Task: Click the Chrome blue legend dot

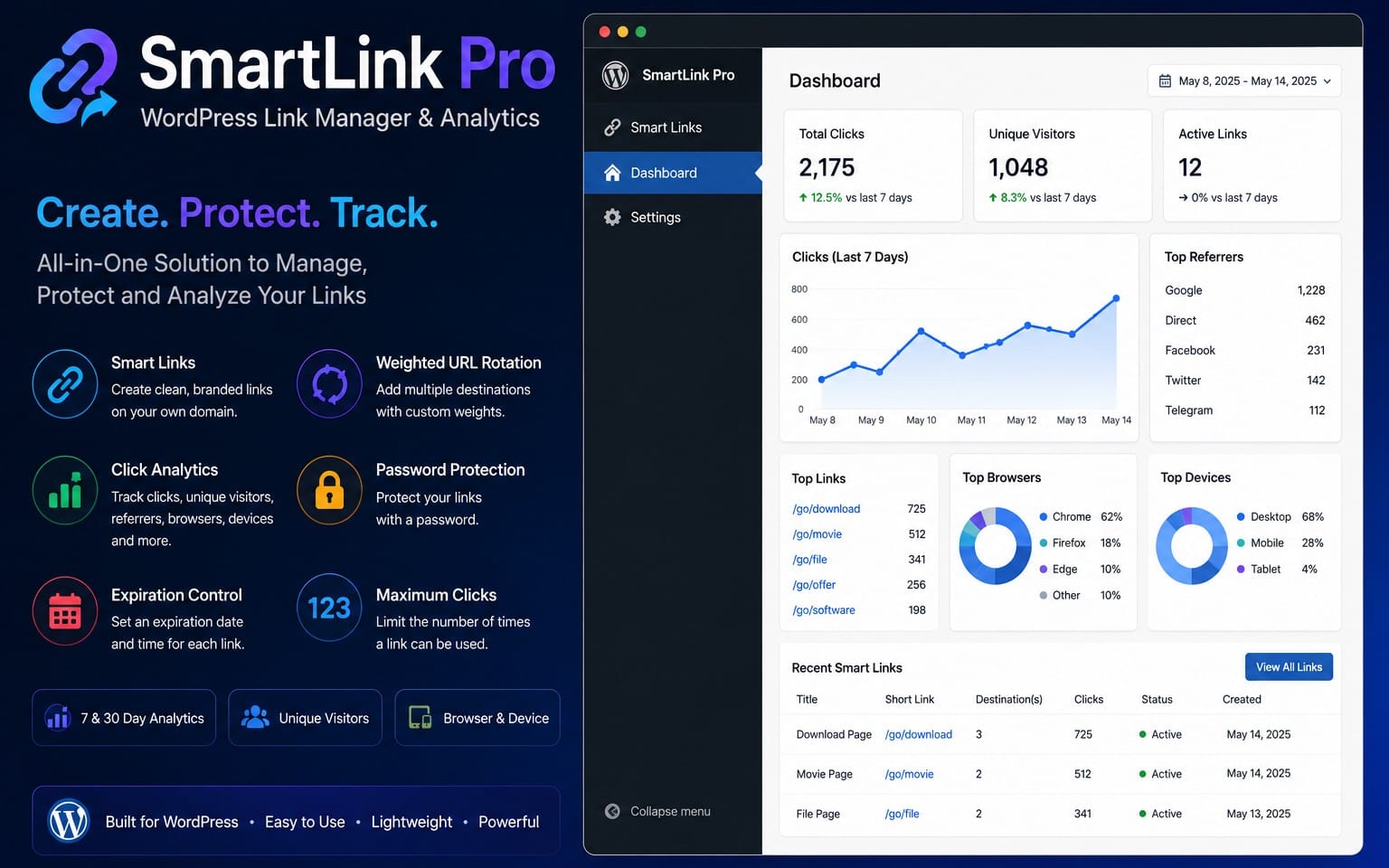Action: (x=1044, y=516)
